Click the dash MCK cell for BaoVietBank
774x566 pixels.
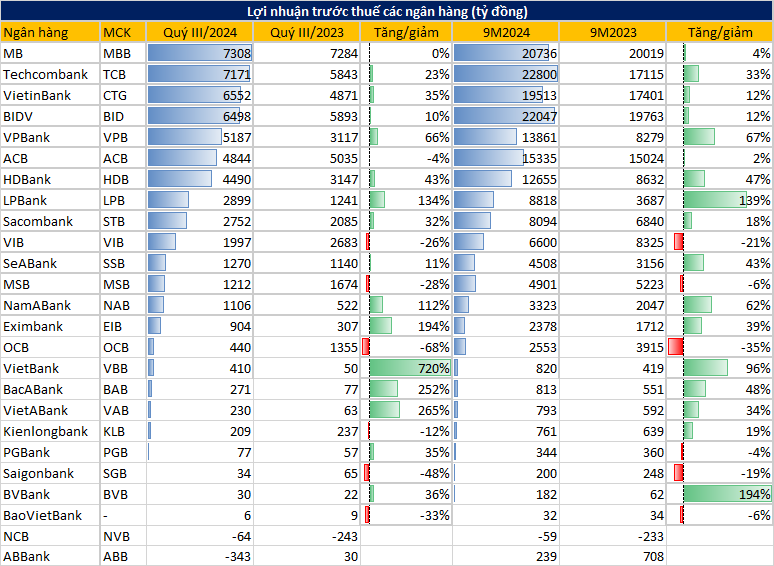pos(123,515)
